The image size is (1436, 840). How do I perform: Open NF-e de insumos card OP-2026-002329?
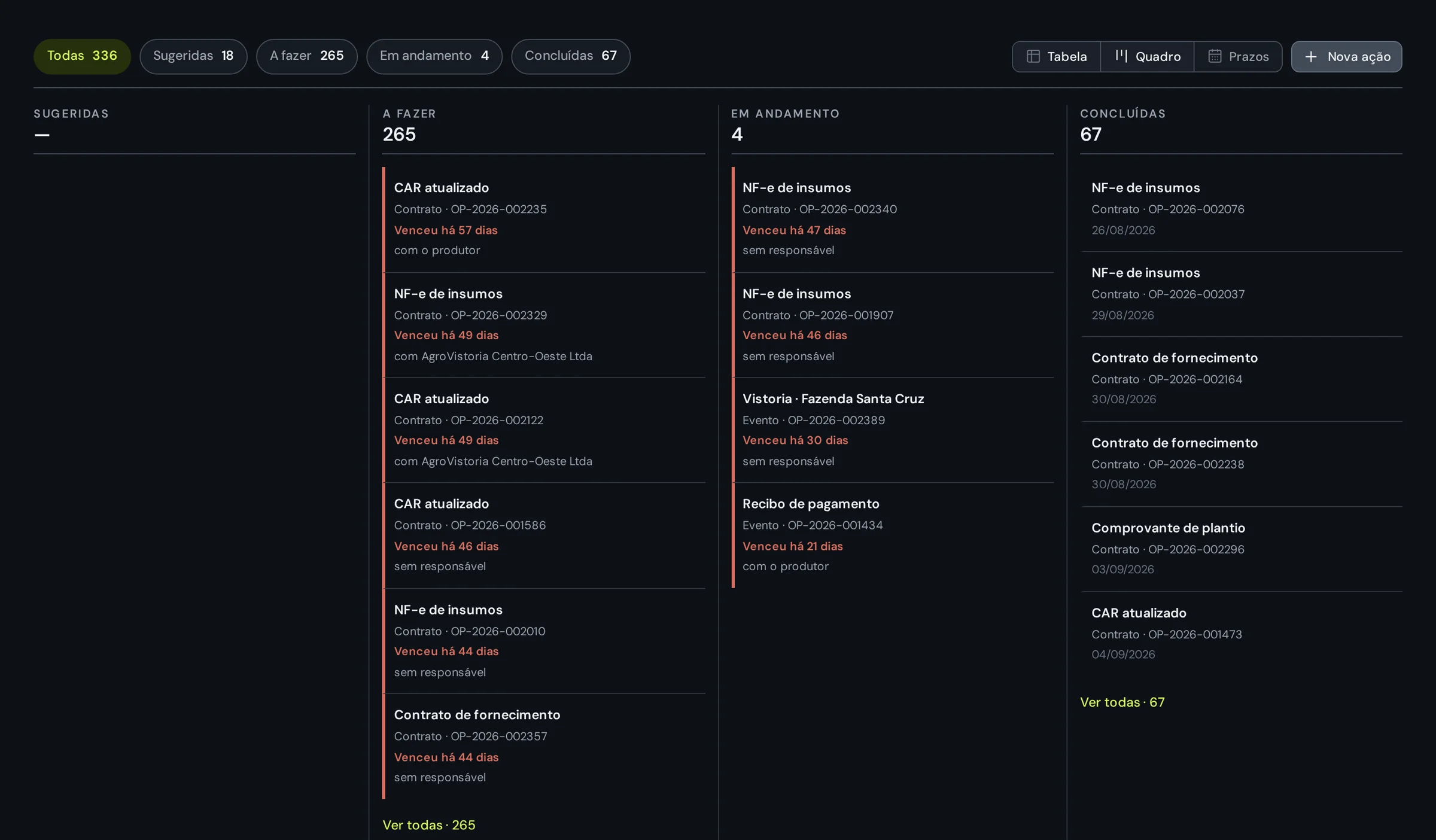tap(544, 325)
